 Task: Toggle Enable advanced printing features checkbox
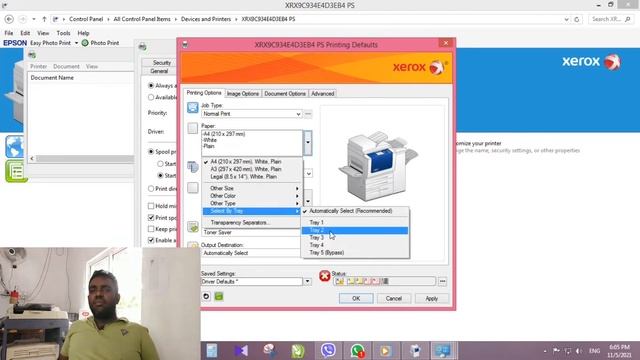coord(151,240)
